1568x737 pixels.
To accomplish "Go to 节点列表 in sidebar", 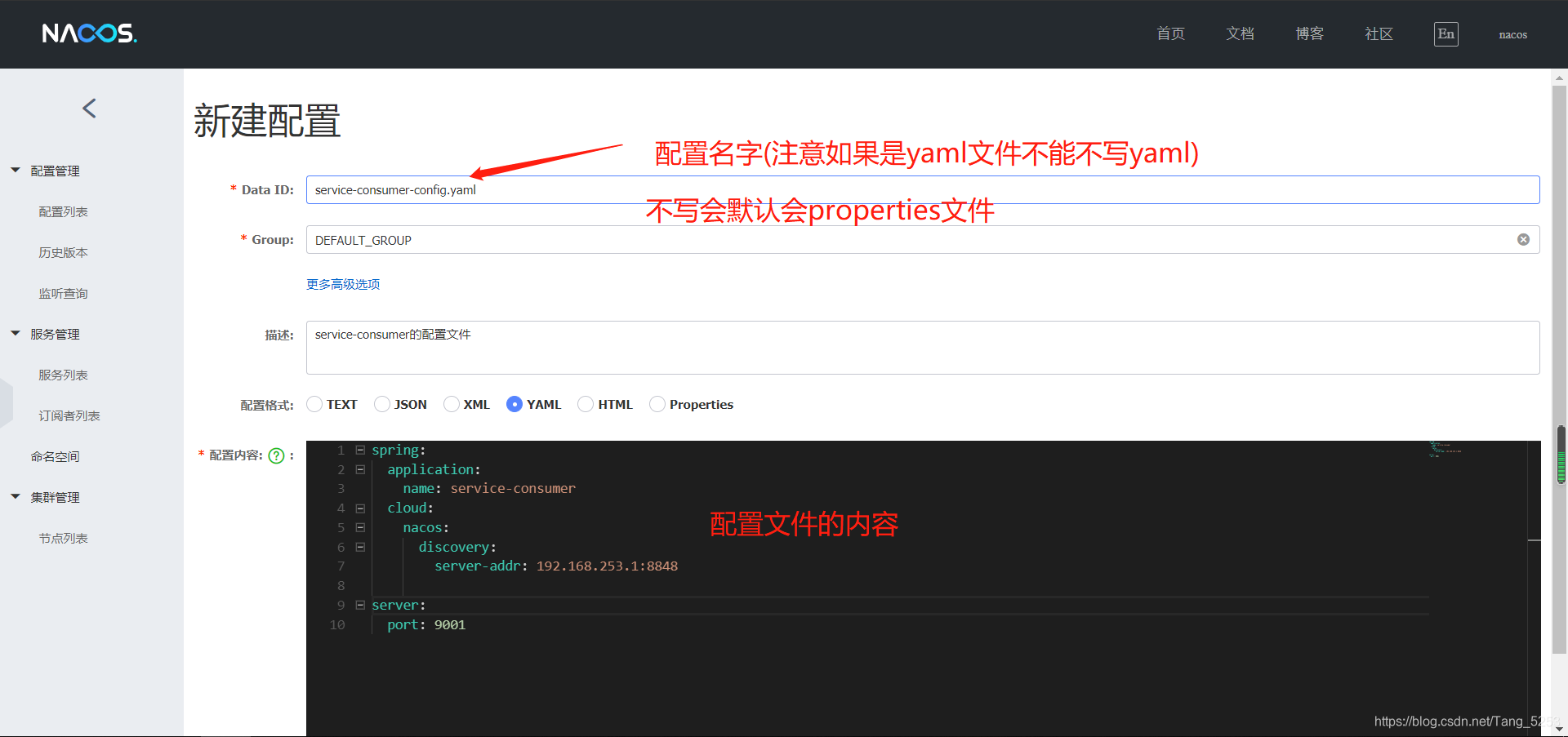I will pyautogui.click(x=63, y=538).
